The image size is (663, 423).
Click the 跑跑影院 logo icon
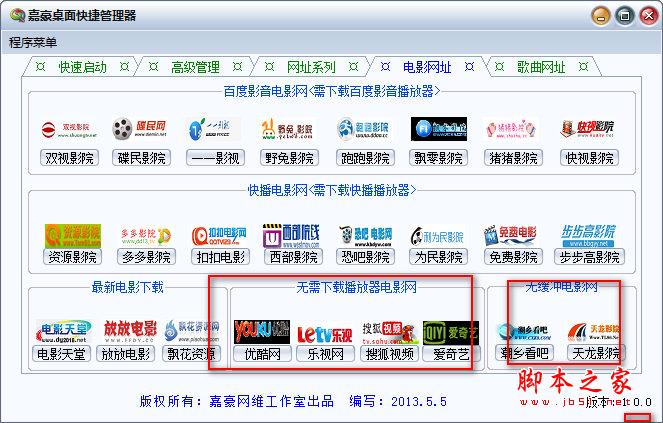click(364, 129)
